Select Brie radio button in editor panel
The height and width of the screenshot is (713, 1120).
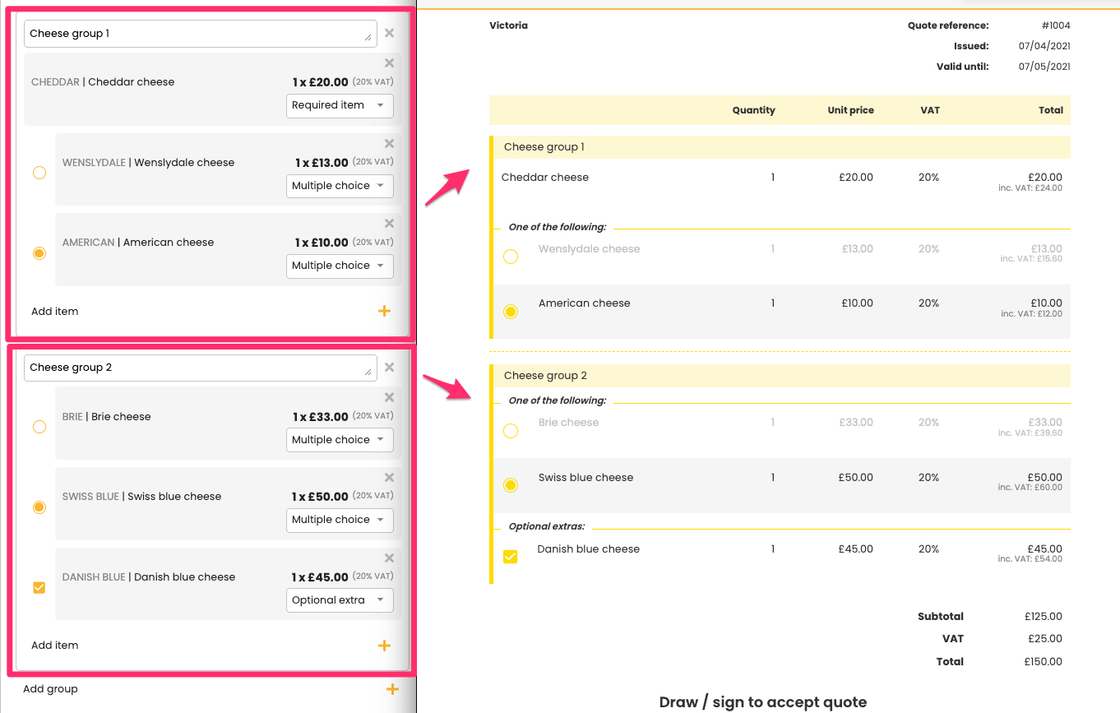tap(39, 427)
